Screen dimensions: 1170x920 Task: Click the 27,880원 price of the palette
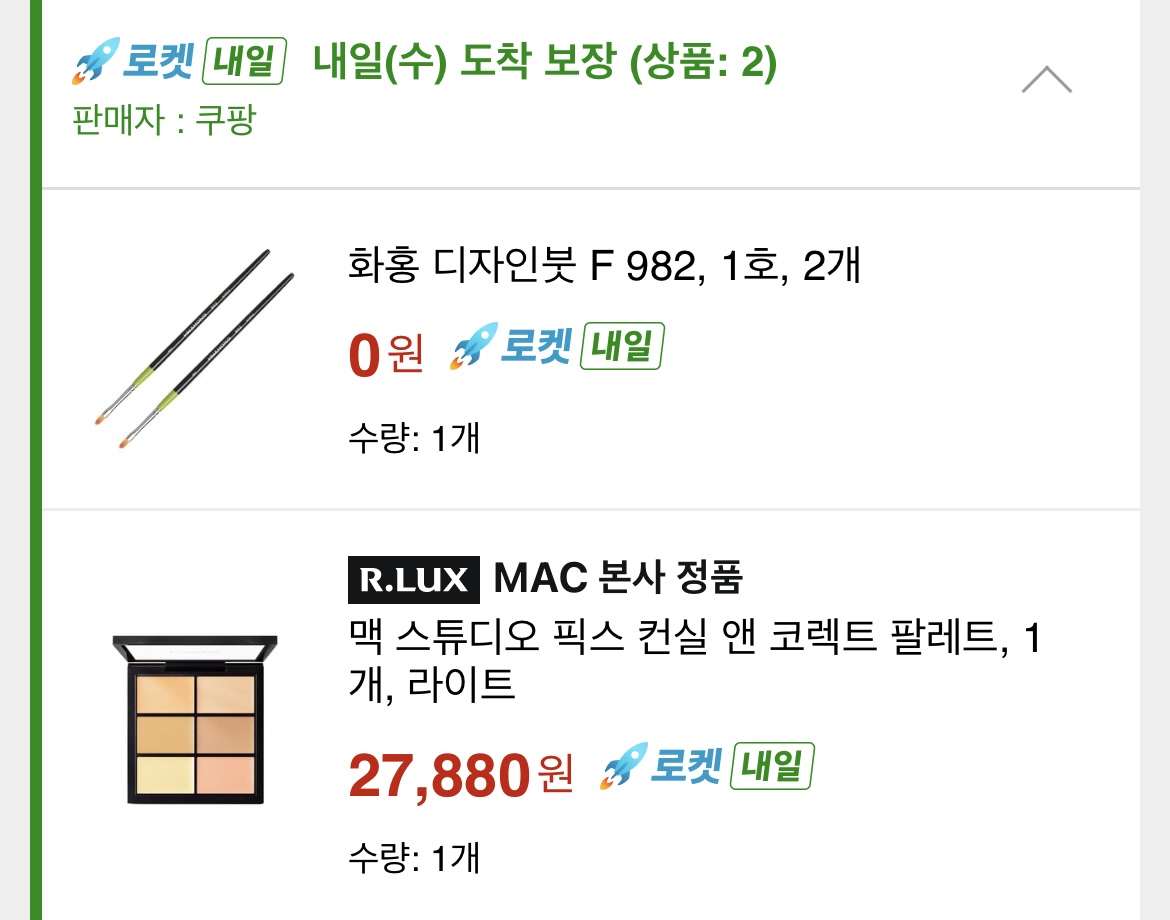point(460,774)
